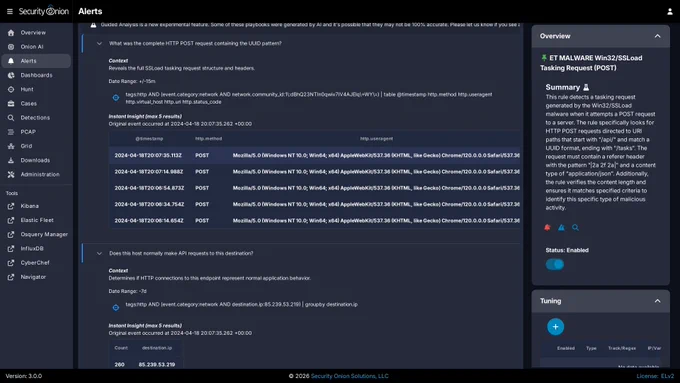Click the Count column header
680x383 pixels.
(x=121, y=348)
